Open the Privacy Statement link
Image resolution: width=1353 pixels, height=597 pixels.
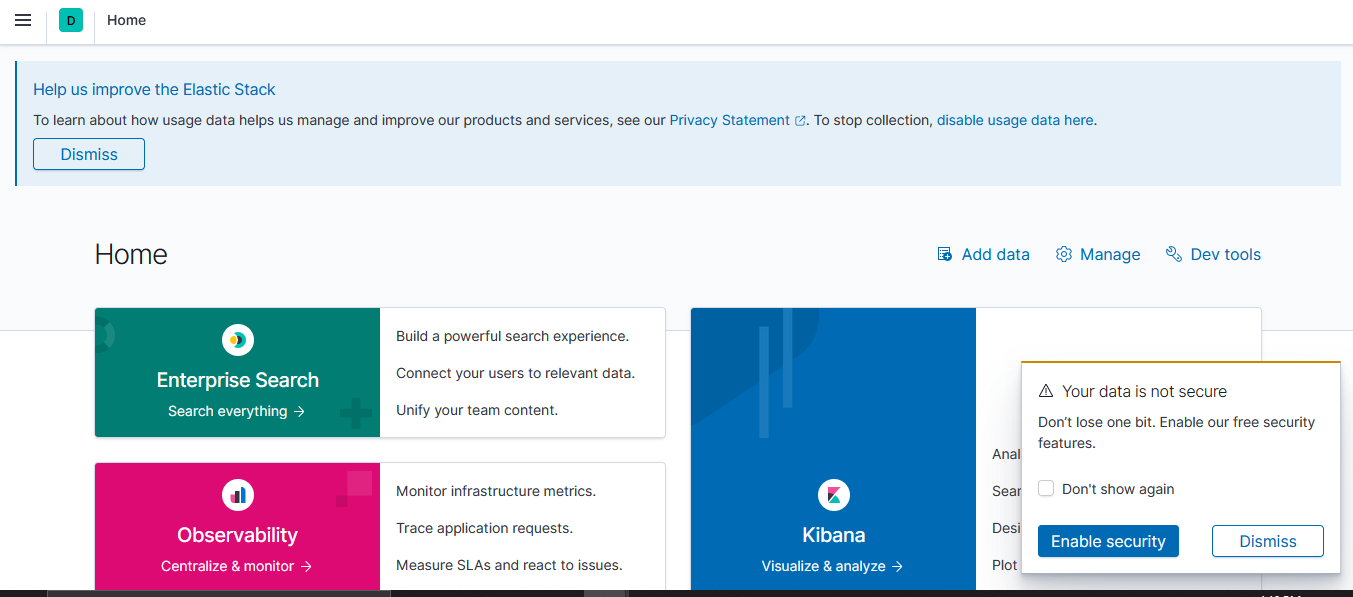point(729,120)
